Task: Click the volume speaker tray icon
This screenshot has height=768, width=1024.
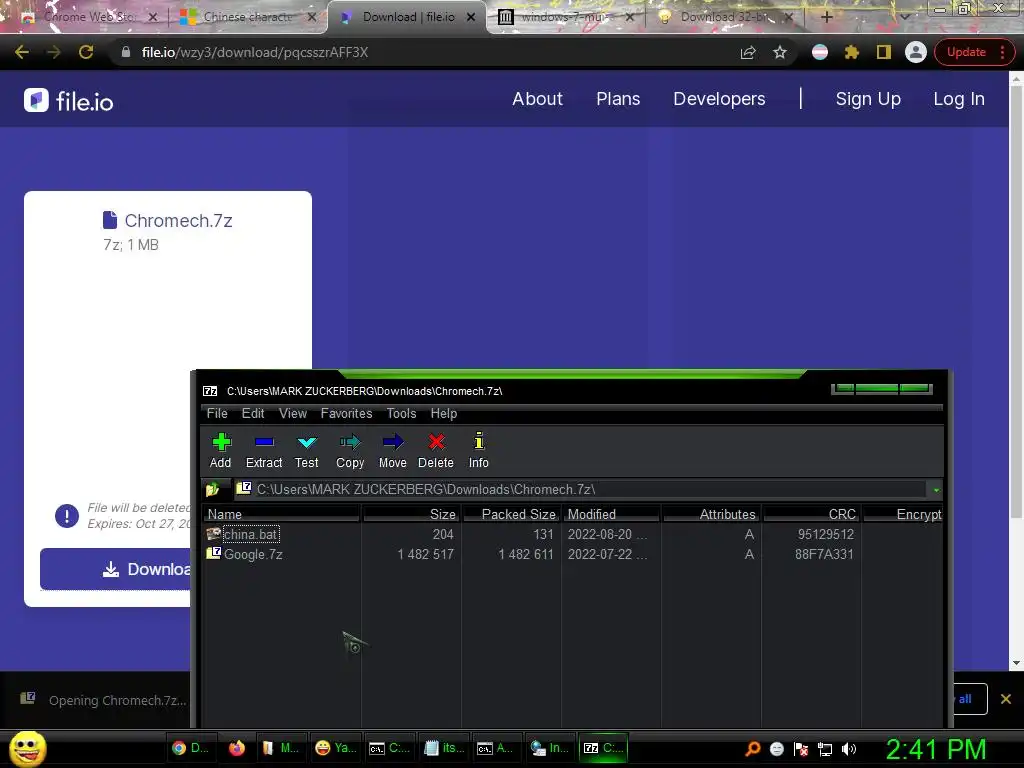Action: 849,749
